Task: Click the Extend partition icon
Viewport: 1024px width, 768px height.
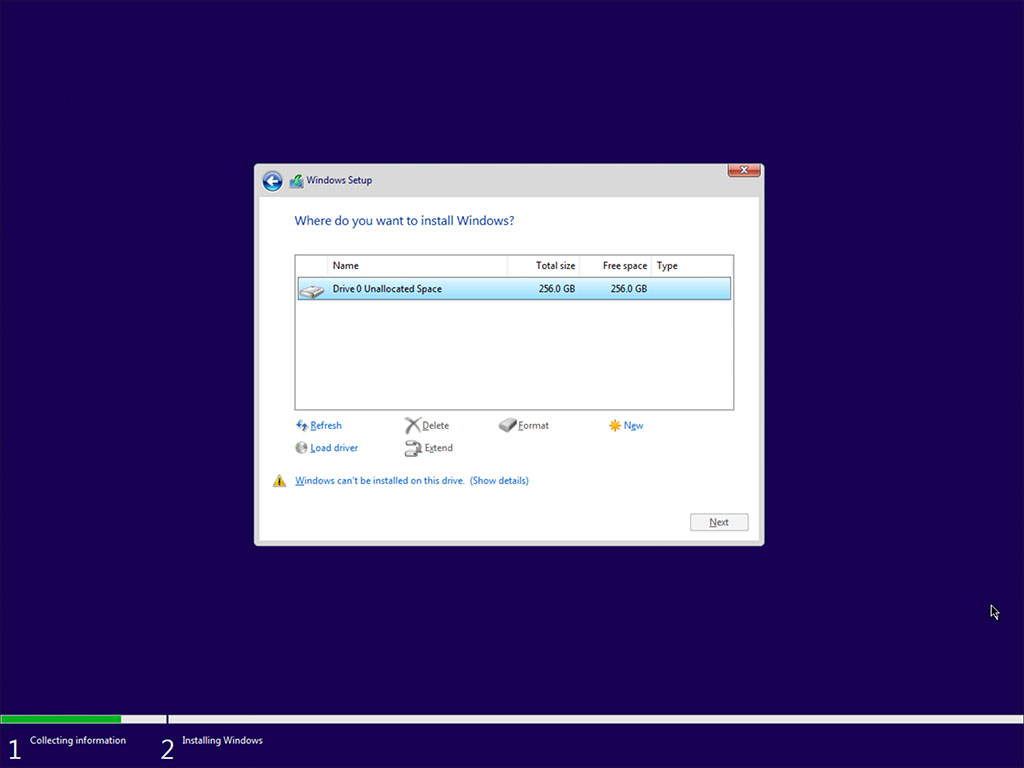Action: (413, 448)
